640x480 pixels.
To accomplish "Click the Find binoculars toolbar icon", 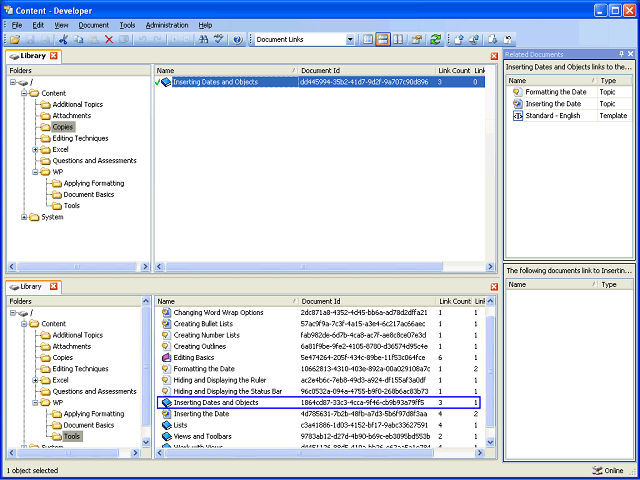I will pos(203,40).
